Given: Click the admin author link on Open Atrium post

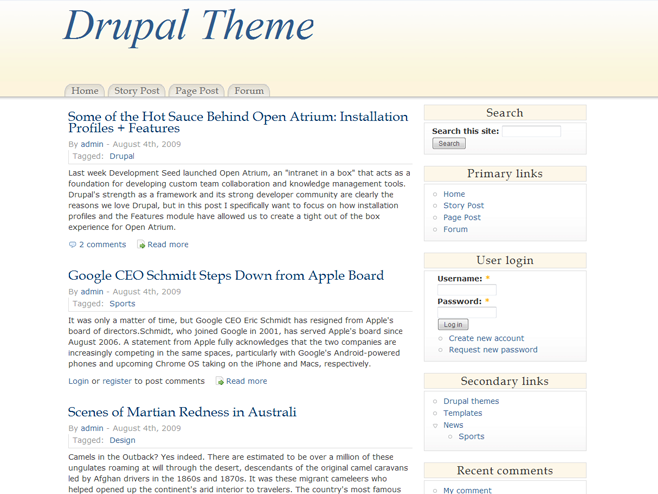Looking at the screenshot, I should (x=92, y=144).
